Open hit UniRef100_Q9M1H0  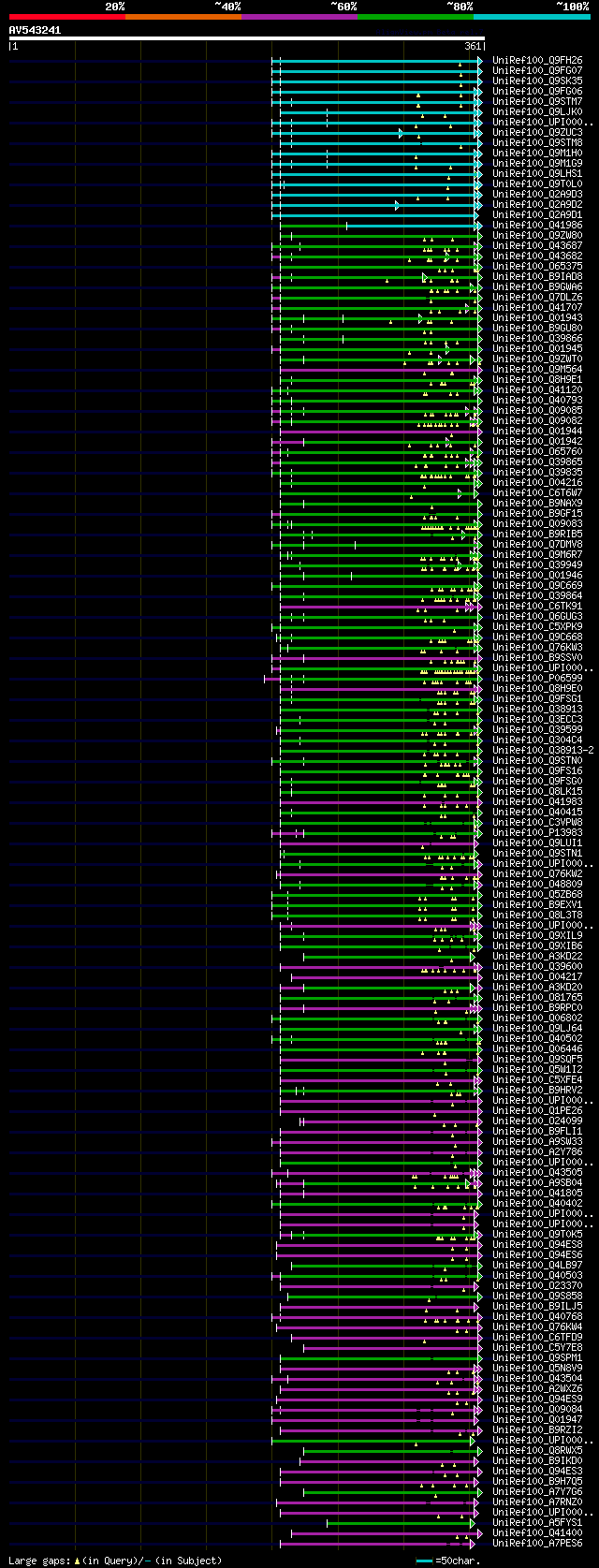537,153
